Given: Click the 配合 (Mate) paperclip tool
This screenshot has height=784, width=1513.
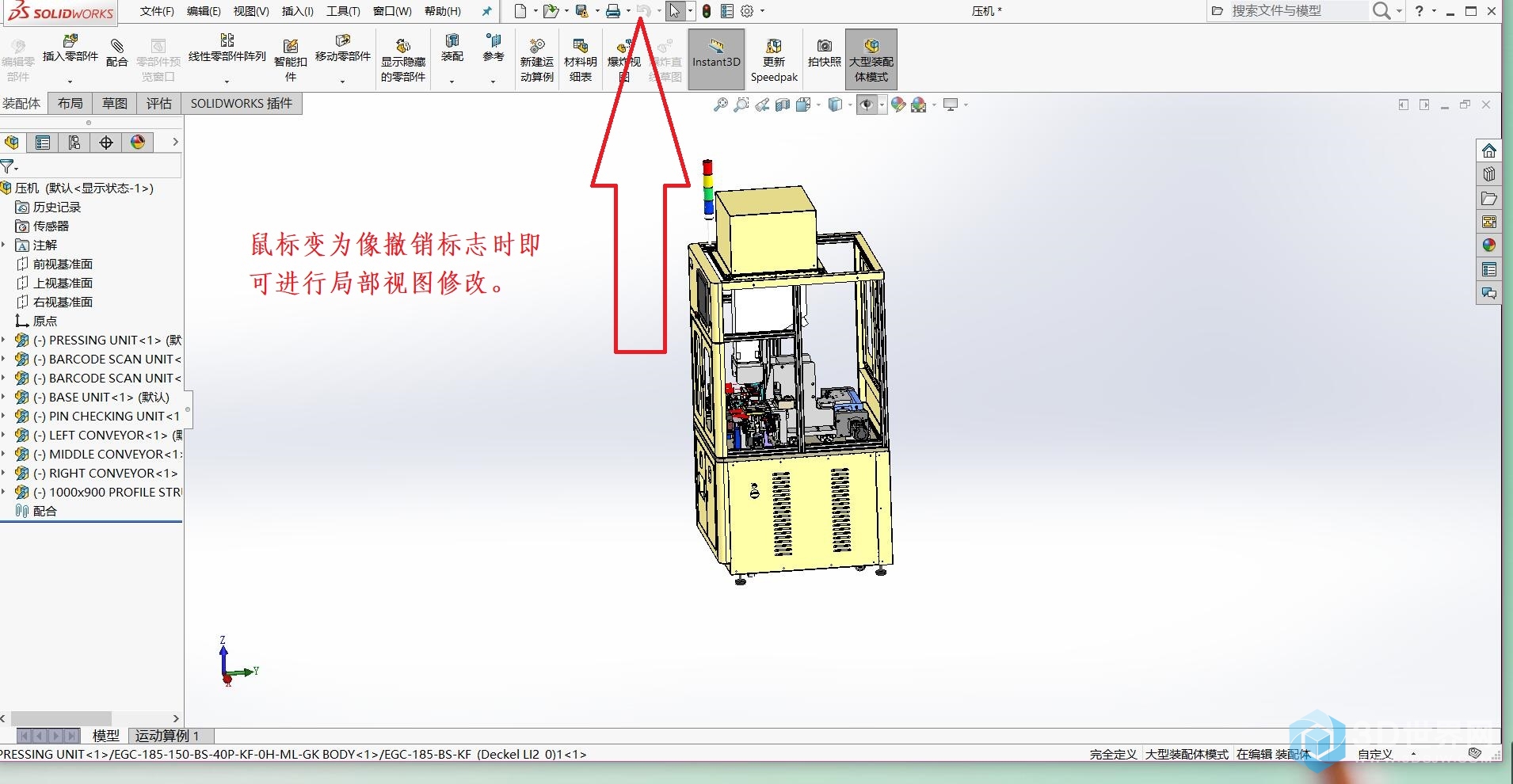Looking at the screenshot, I should [x=117, y=53].
